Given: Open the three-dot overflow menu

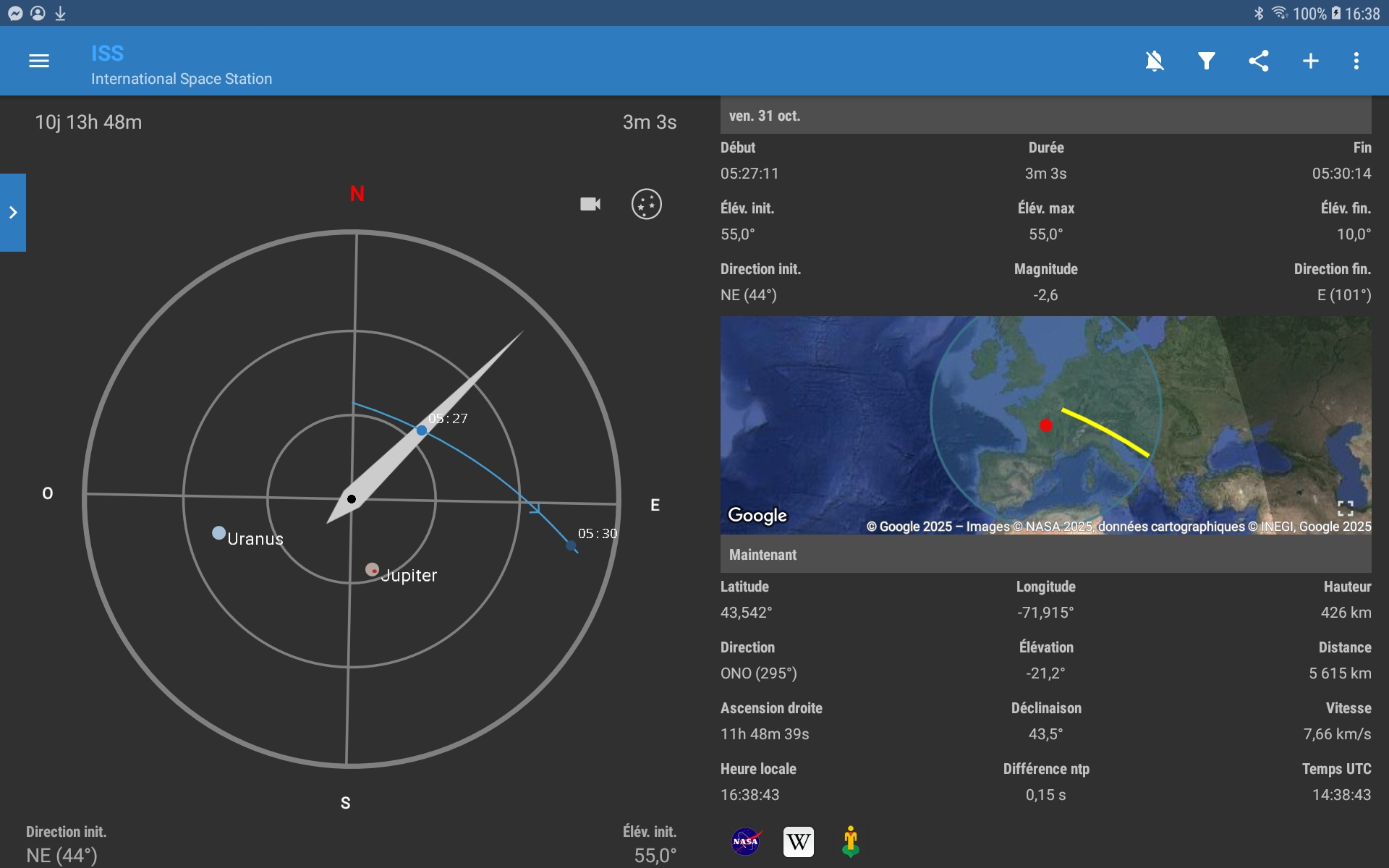Looking at the screenshot, I should click(x=1356, y=61).
